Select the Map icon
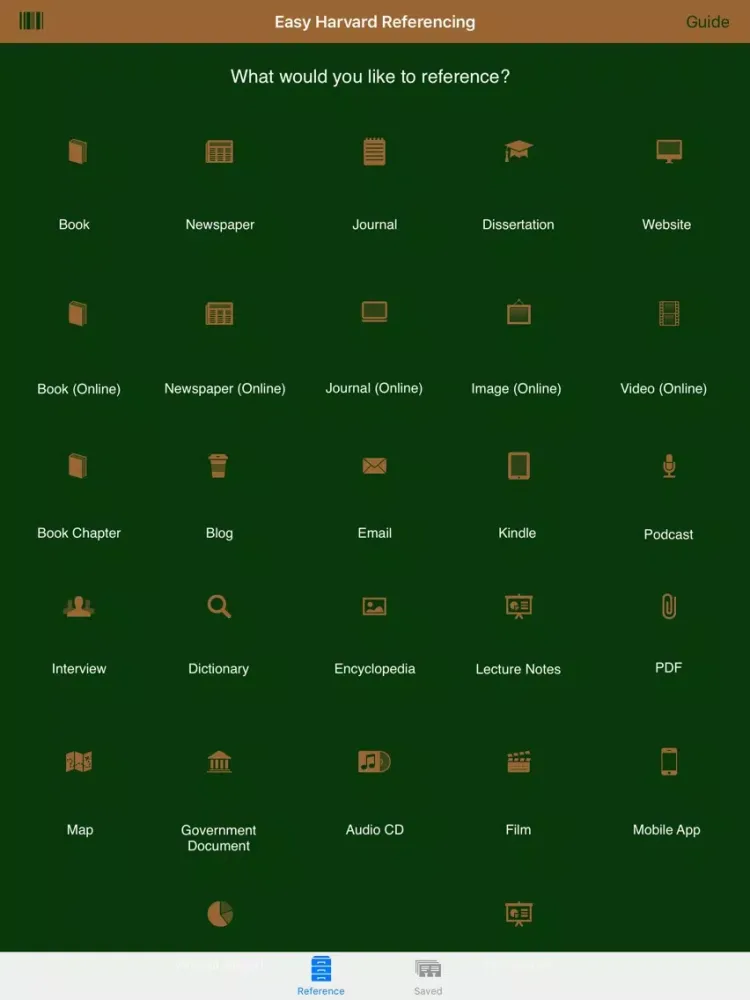 [79, 761]
